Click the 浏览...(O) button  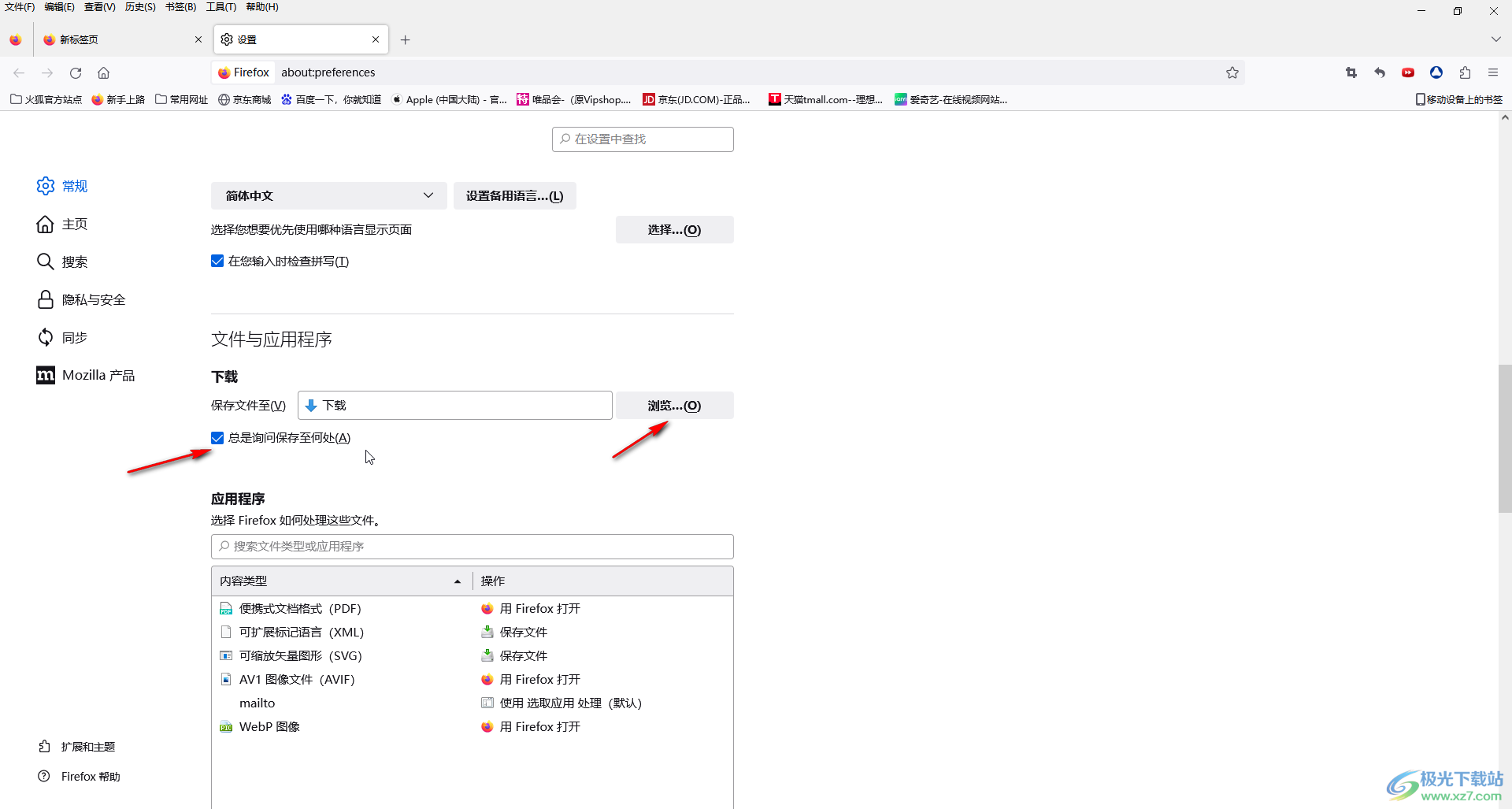coord(674,406)
